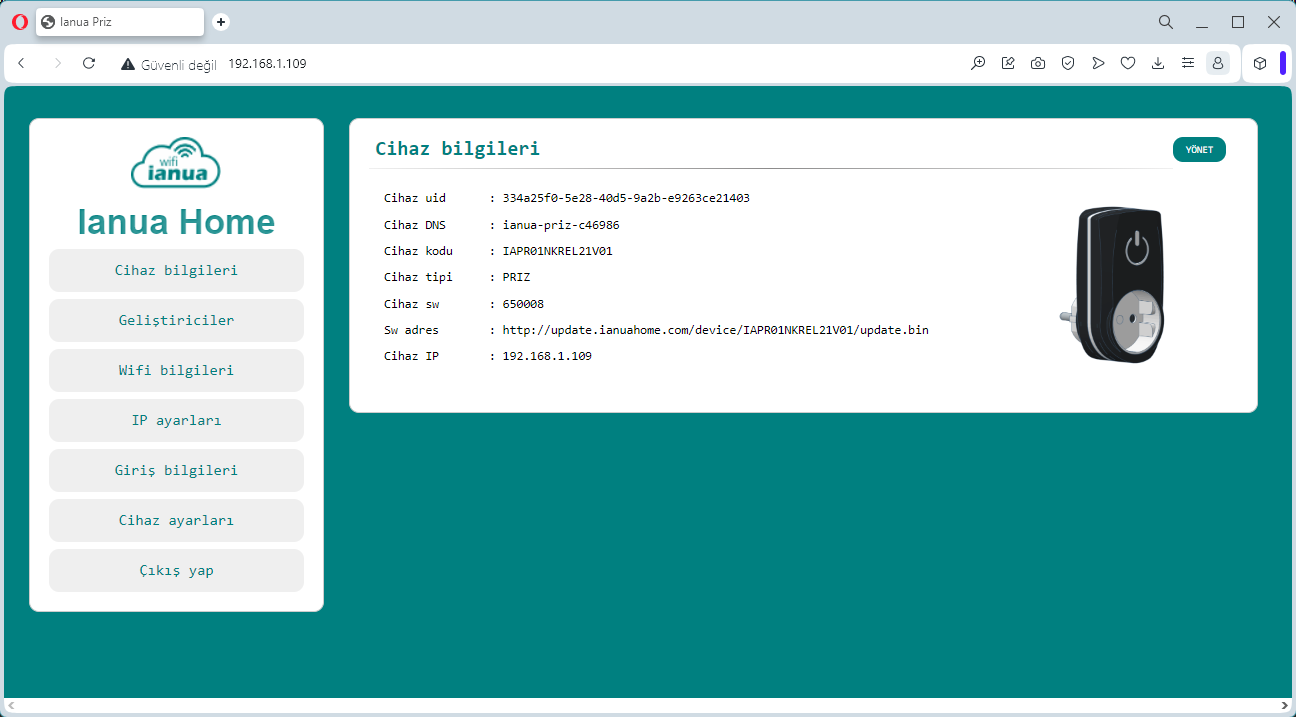Click the purple sidebar strip icon
This screenshot has width=1296, height=717.
point(1282,63)
